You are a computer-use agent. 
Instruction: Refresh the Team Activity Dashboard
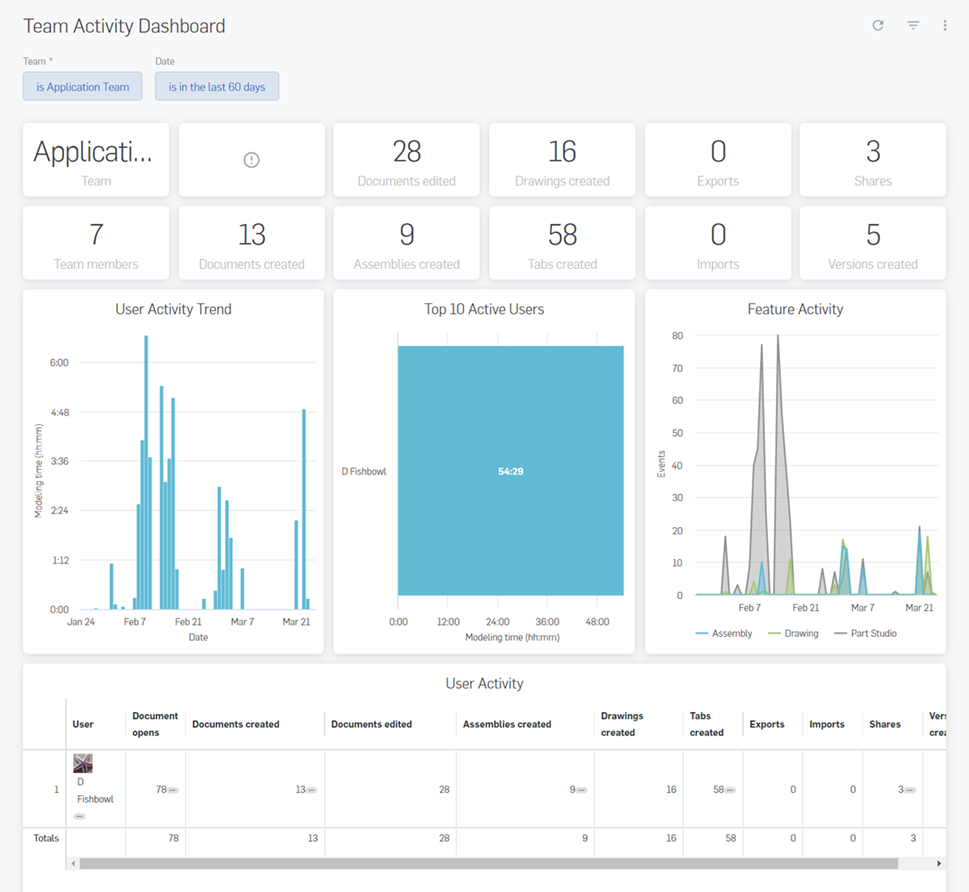coord(877,25)
